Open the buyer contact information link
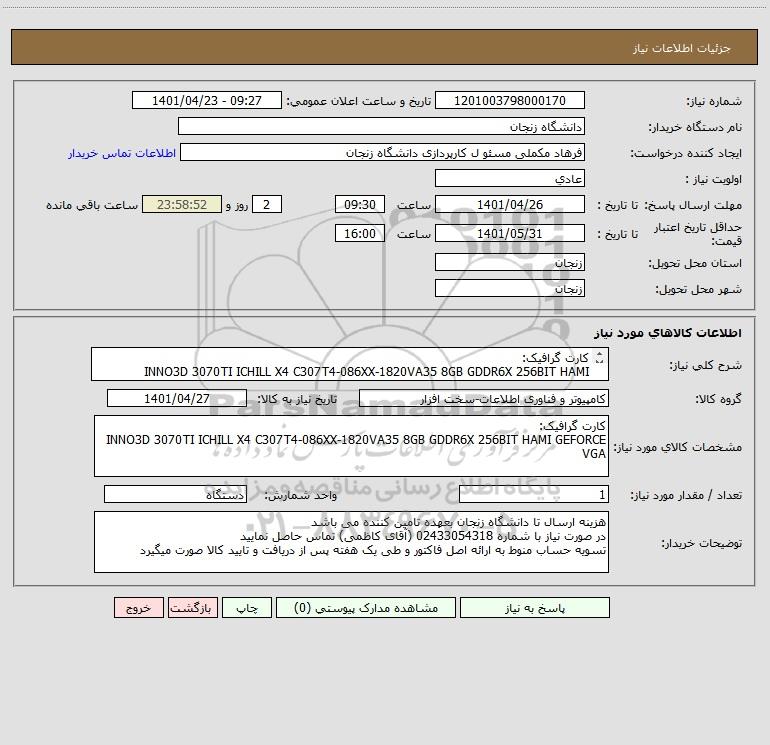The width and height of the screenshot is (770, 745). (122, 153)
